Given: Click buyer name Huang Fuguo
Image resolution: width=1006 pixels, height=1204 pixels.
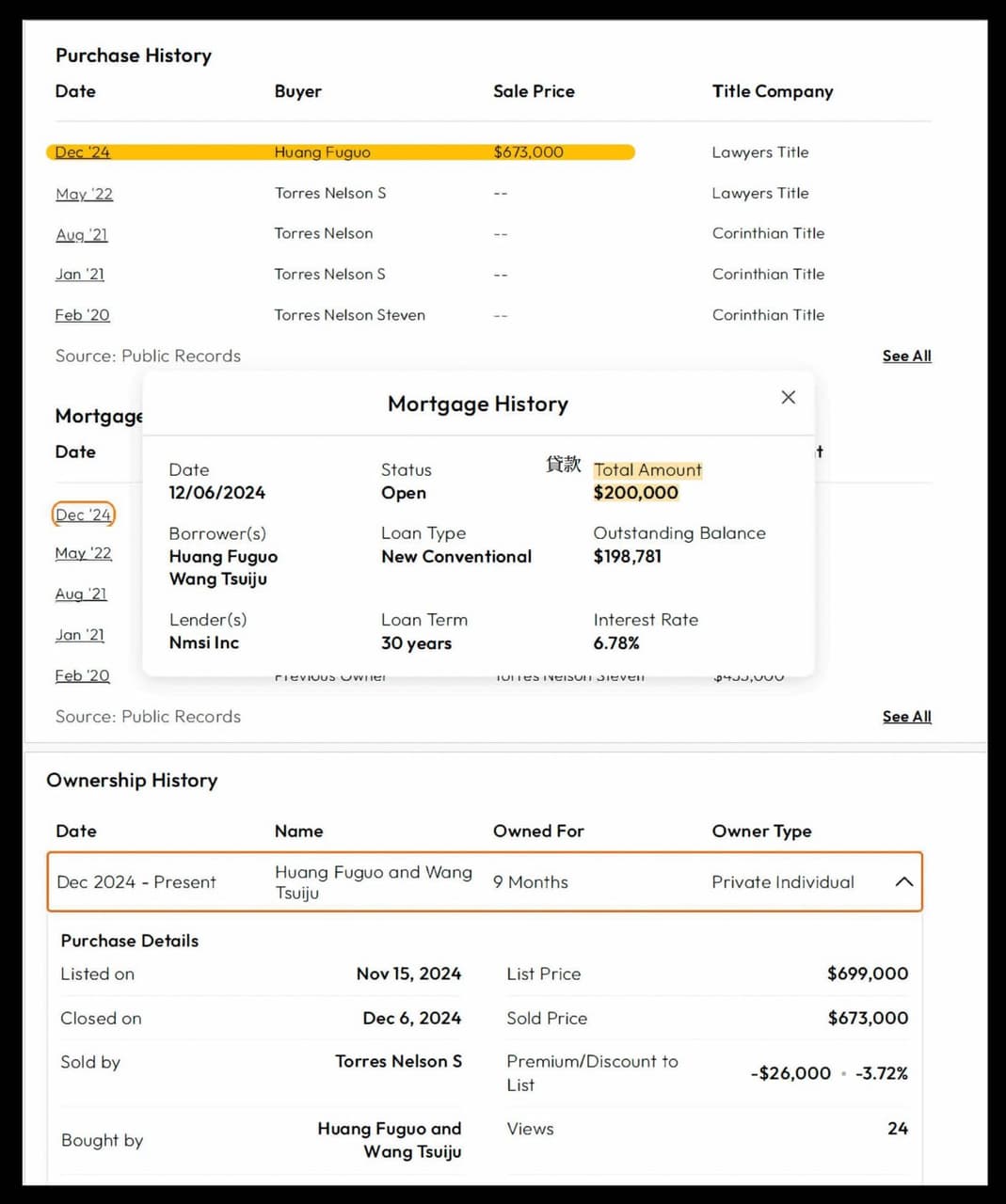Looking at the screenshot, I should click(322, 152).
